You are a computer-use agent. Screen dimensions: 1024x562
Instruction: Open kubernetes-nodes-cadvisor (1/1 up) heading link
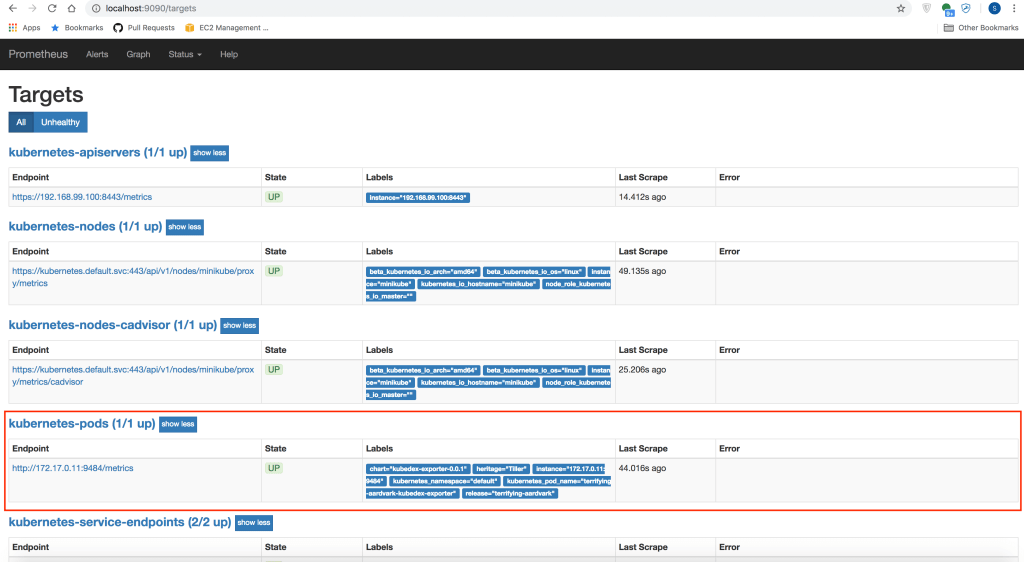113,325
